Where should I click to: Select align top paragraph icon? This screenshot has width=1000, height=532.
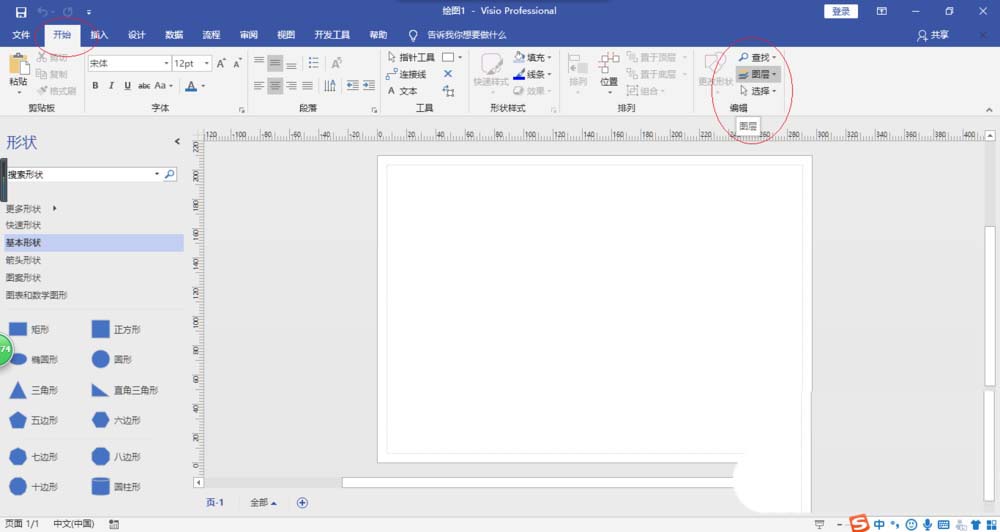click(x=259, y=62)
